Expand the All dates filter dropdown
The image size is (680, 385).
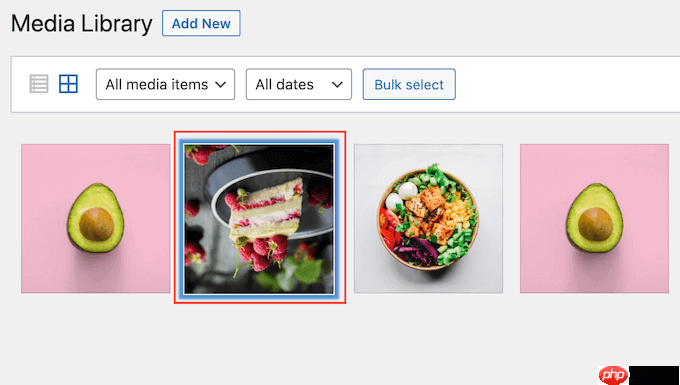(x=299, y=84)
